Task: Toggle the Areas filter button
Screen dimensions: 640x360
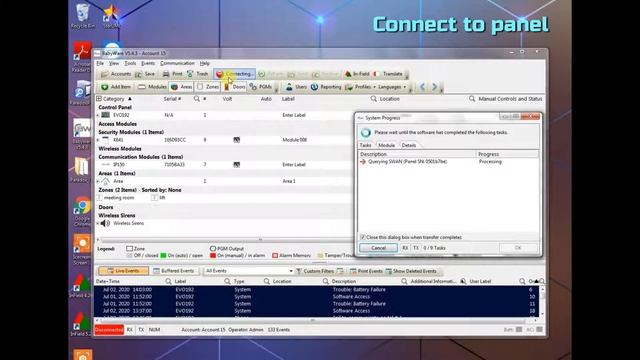Action: tap(182, 87)
